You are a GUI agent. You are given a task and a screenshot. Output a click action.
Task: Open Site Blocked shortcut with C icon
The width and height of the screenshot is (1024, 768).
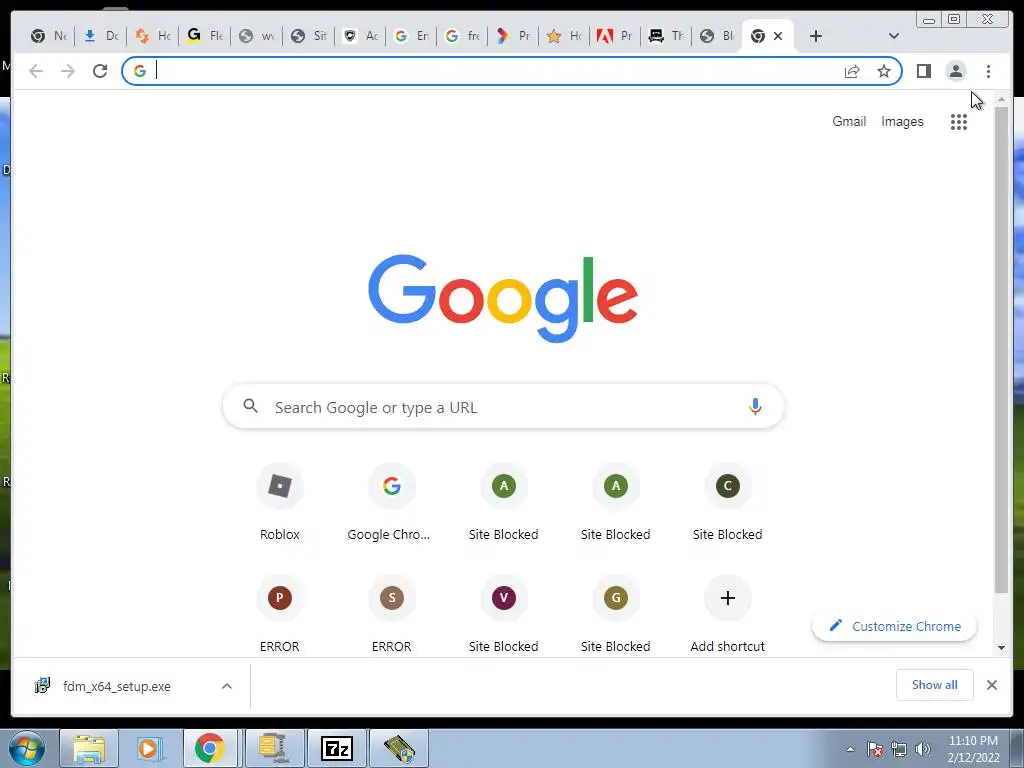[x=728, y=503]
